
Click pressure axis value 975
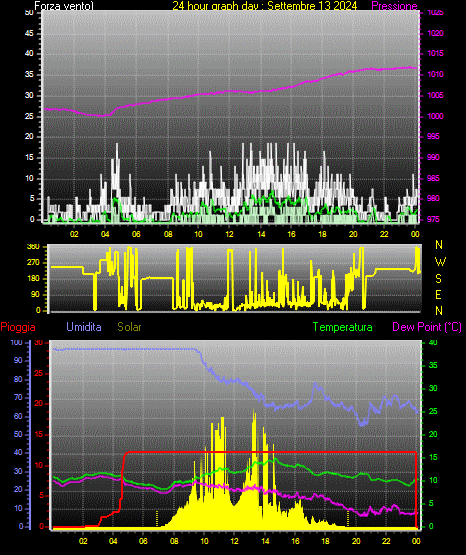tap(433, 219)
